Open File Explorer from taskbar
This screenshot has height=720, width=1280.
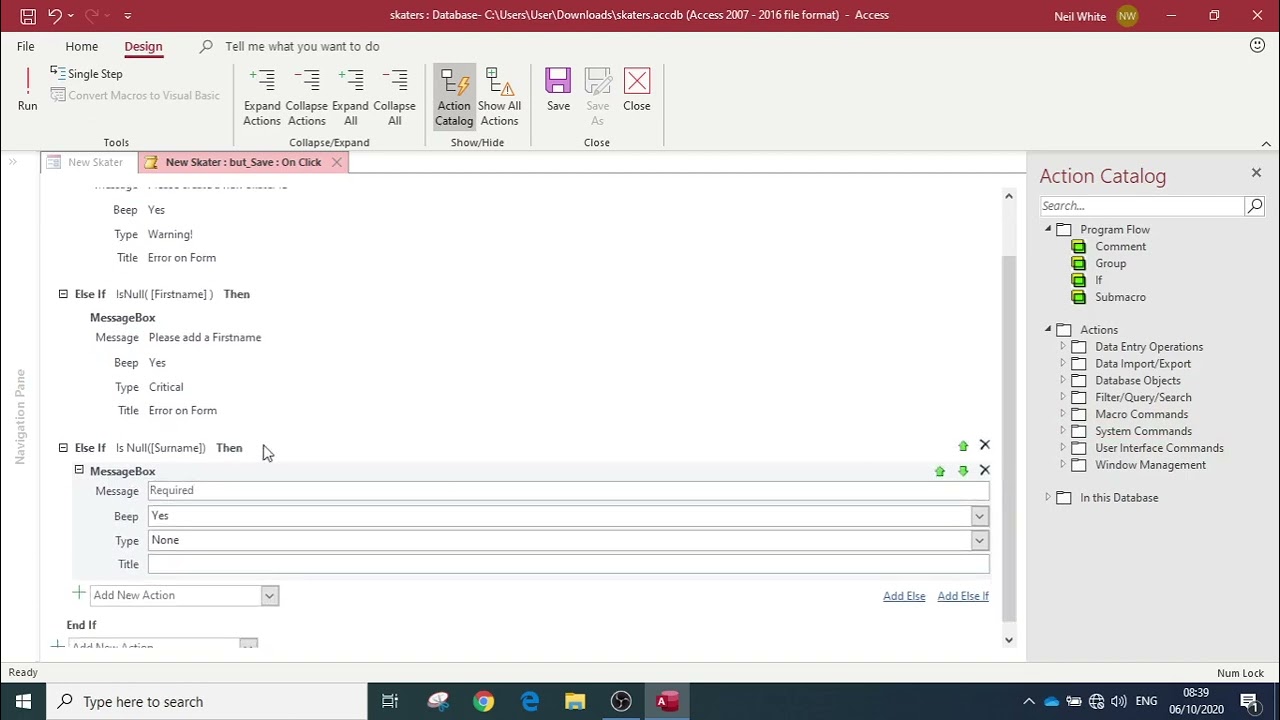pos(575,702)
